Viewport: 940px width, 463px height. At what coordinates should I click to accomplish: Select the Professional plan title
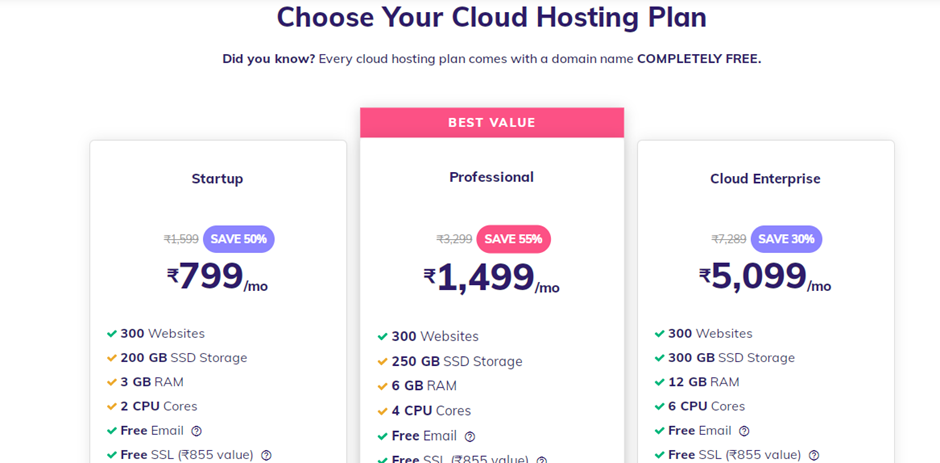(x=491, y=177)
